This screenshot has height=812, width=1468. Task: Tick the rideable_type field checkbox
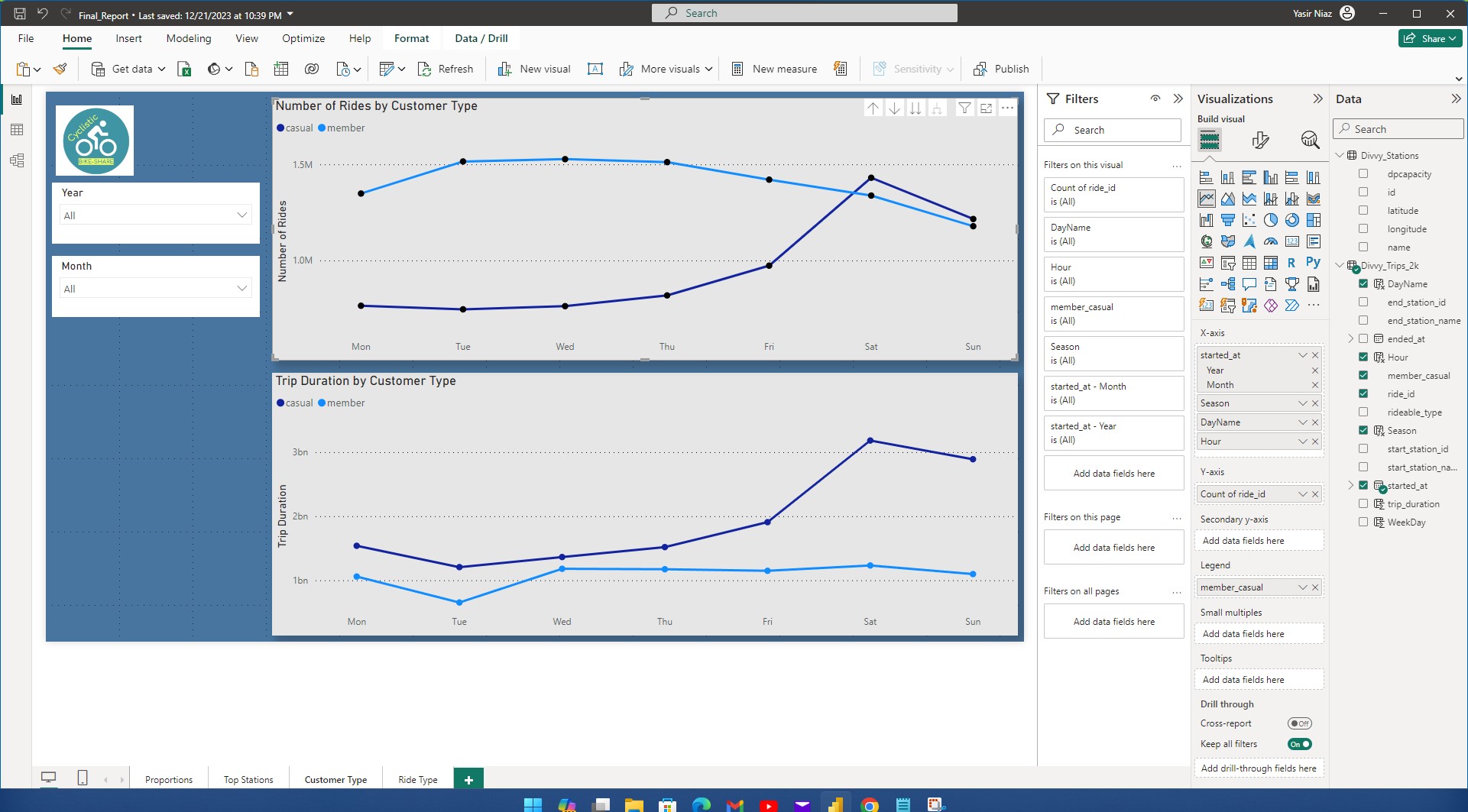click(1363, 412)
